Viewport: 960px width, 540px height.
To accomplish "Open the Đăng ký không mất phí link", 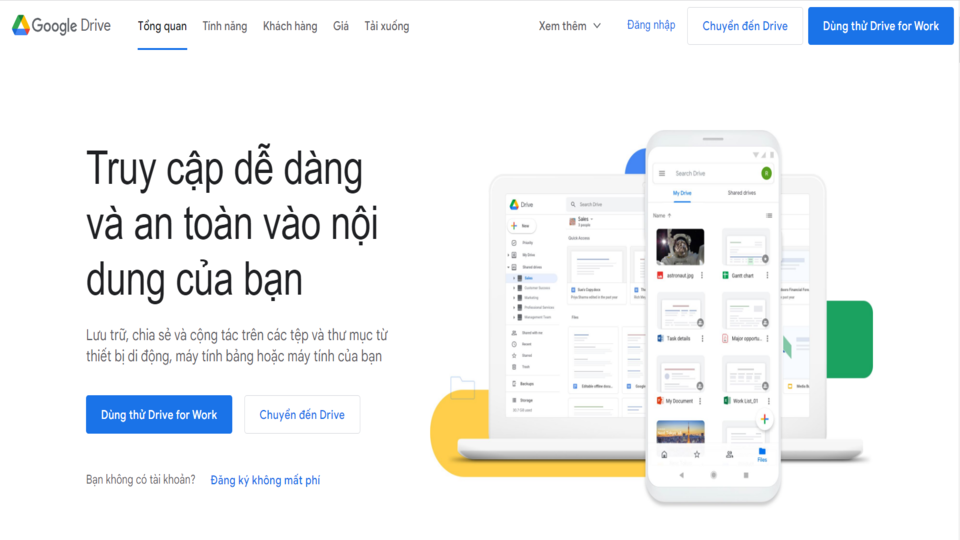I will [265, 480].
